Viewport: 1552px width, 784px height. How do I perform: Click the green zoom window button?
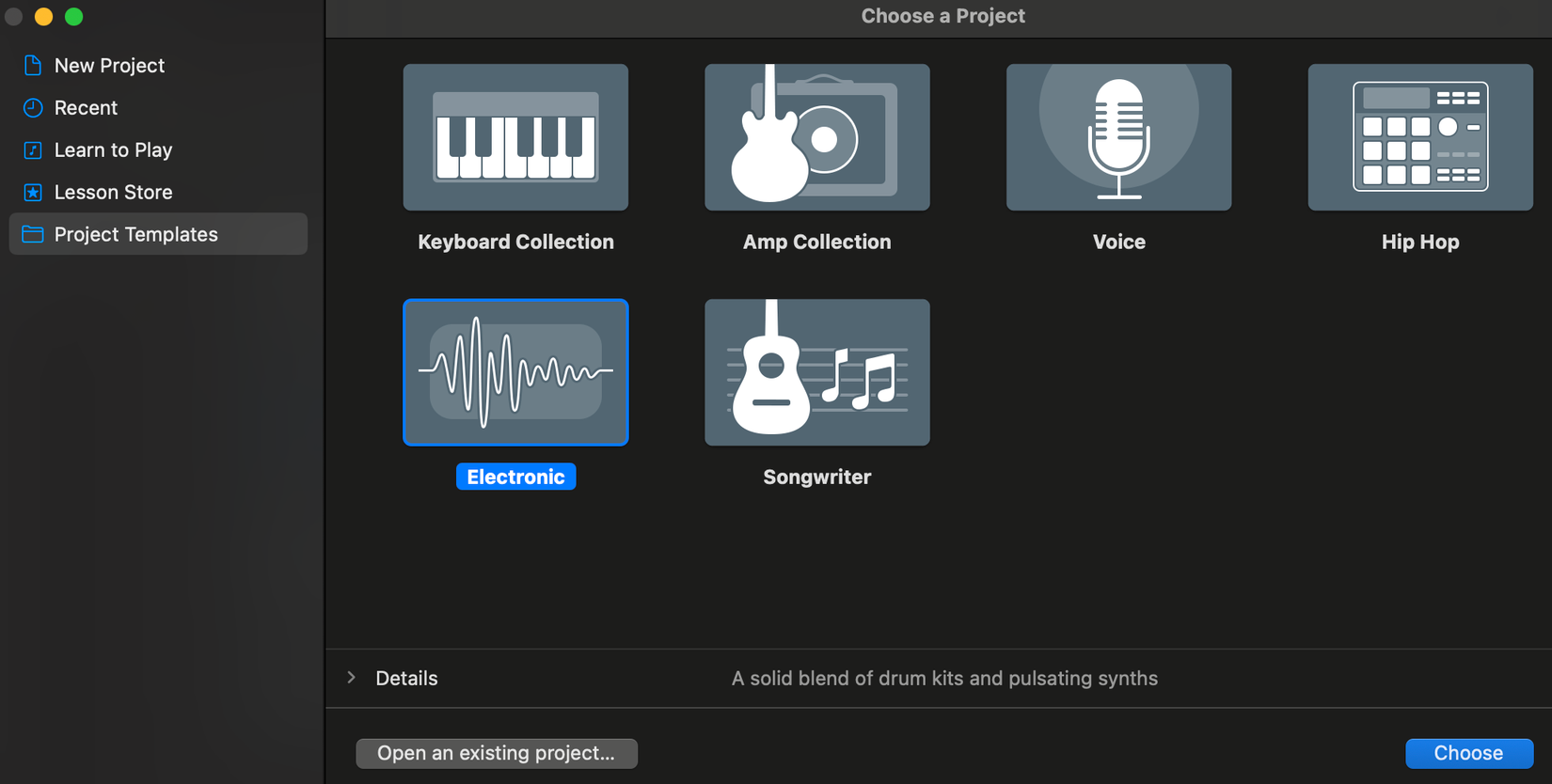click(x=72, y=16)
